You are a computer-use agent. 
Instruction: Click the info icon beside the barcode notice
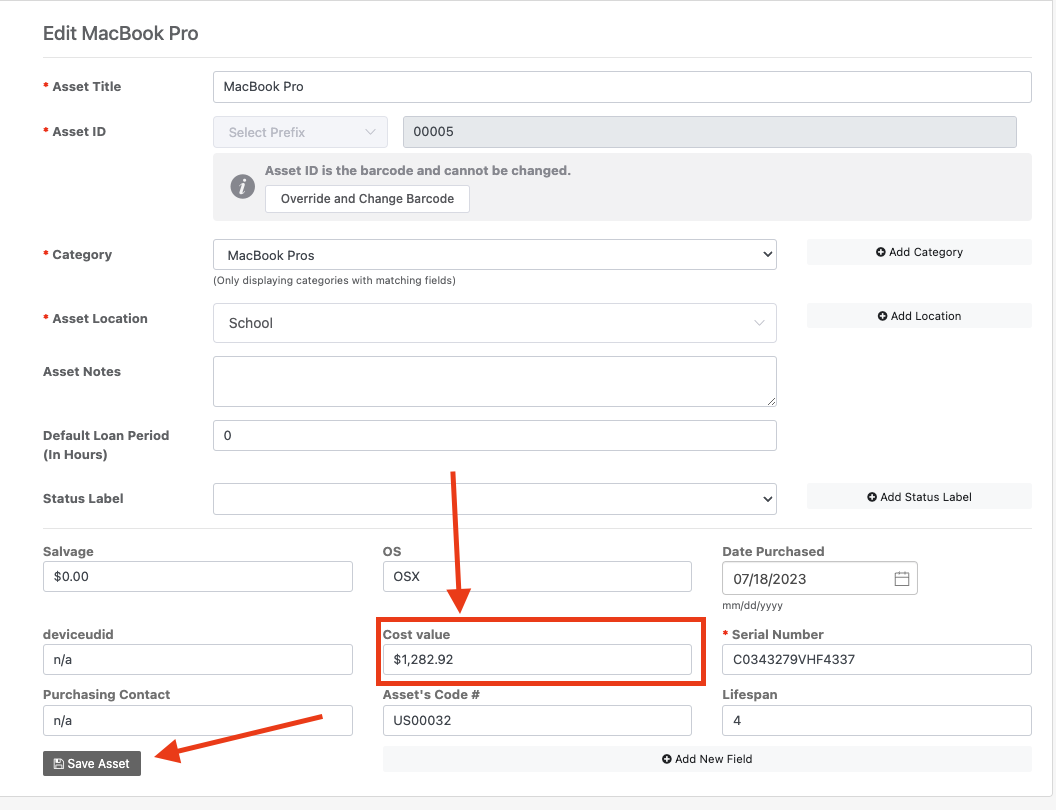242,187
